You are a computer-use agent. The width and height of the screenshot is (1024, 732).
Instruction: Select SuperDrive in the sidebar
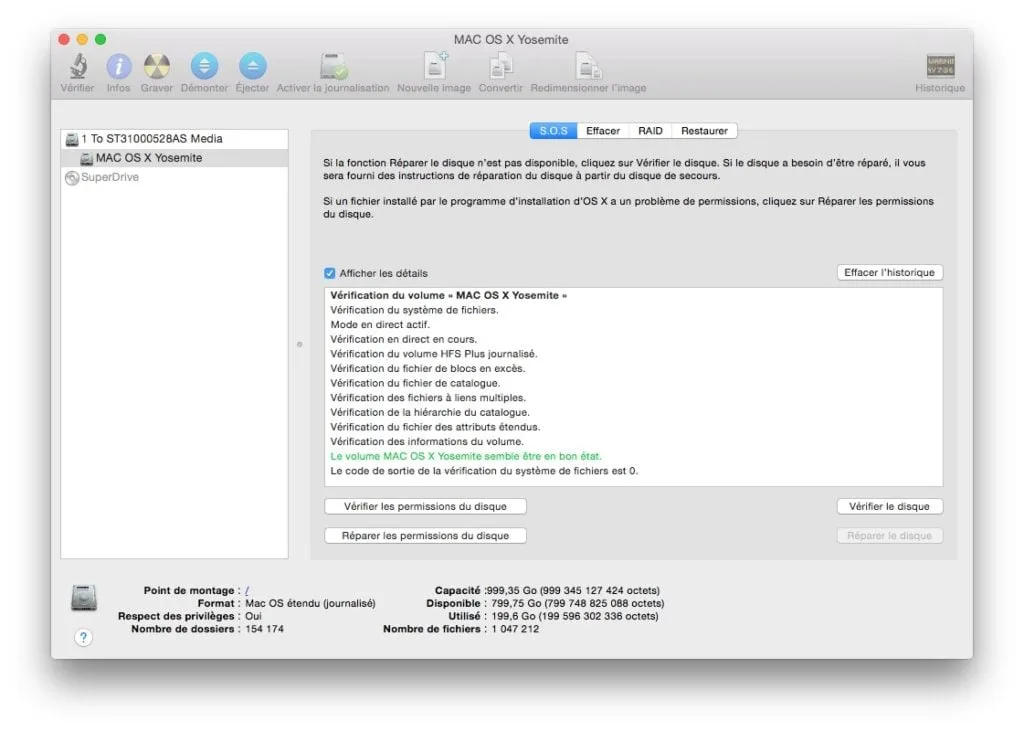174,177
